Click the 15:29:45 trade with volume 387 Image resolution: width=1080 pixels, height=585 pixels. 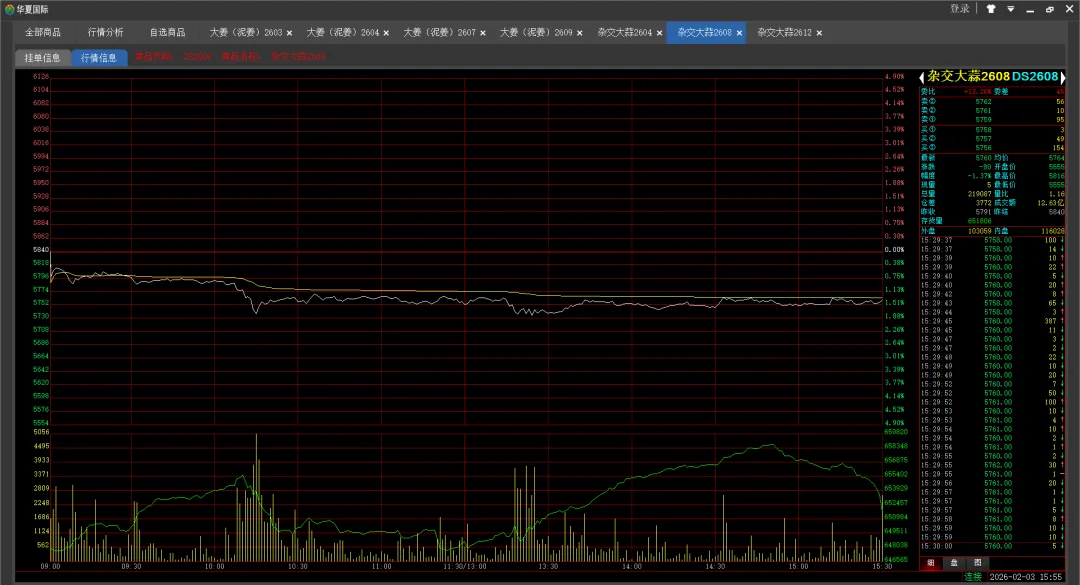click(992, 321)
